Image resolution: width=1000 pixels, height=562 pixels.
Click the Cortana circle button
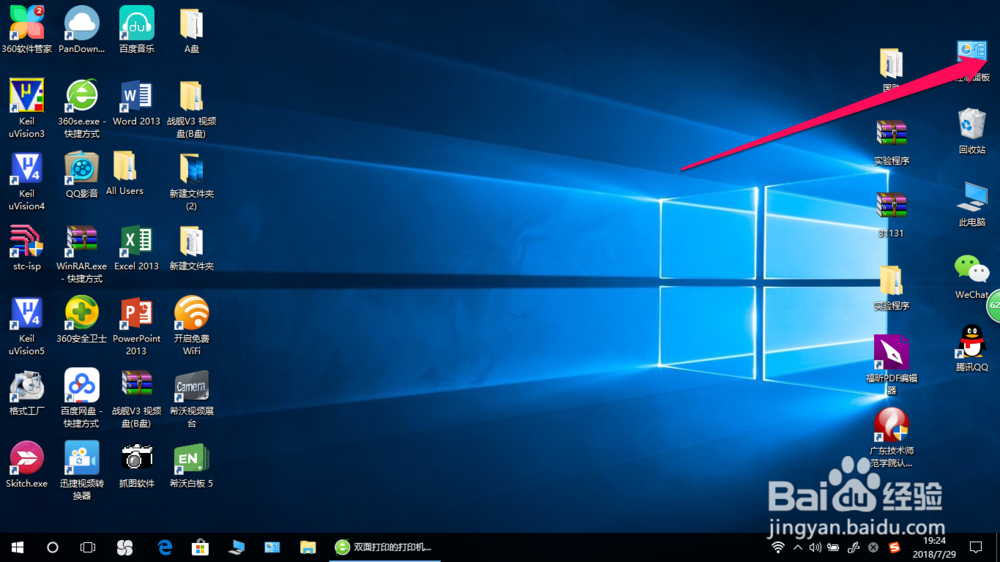(52, 547)
